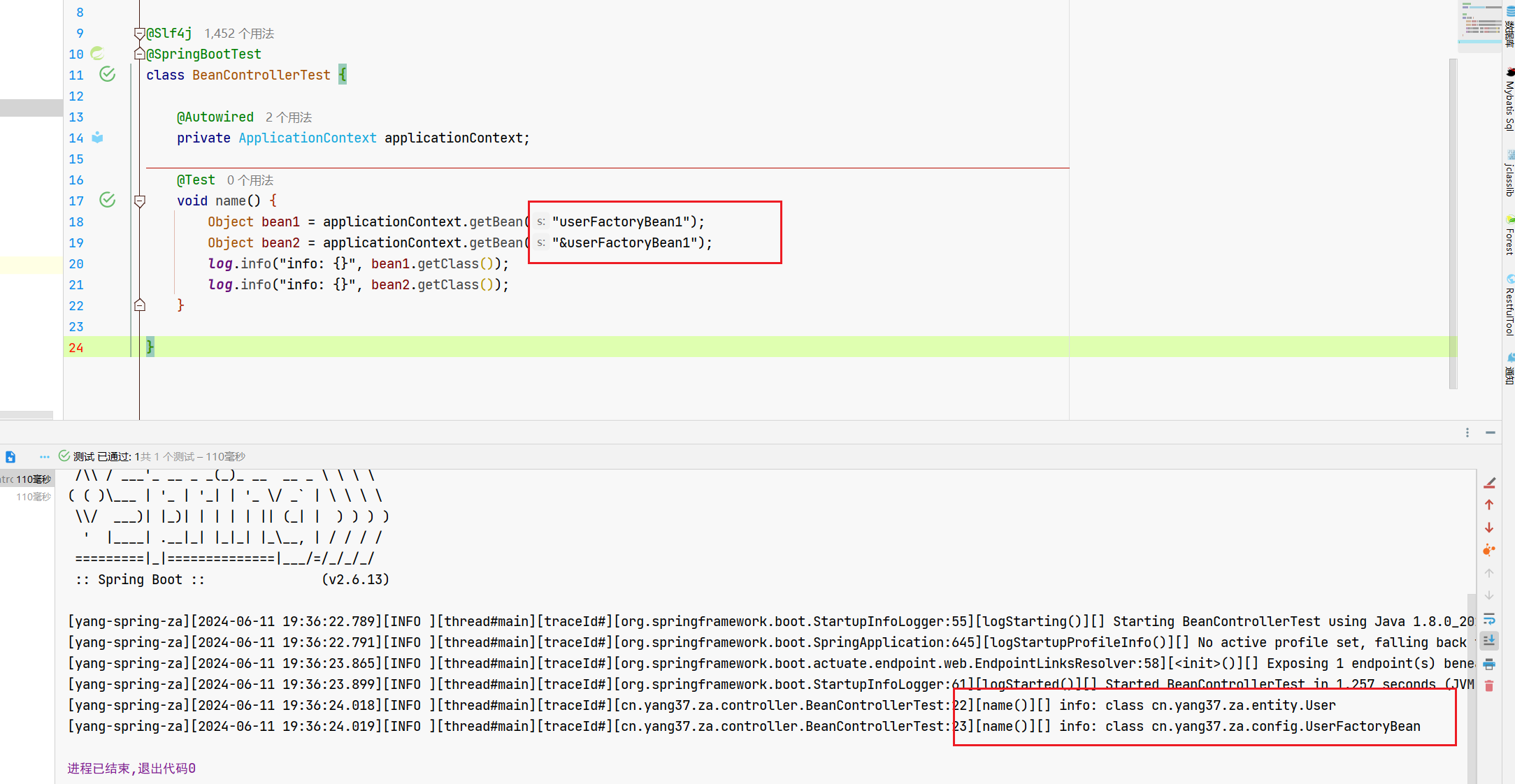
Task: Open more test toolbar actions (horizontal dots)
Action: click(x=45, y=457)
